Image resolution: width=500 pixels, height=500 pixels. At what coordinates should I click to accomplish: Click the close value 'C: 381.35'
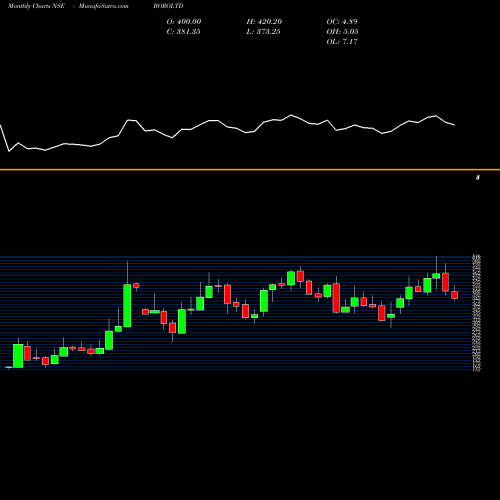[183, 32]
